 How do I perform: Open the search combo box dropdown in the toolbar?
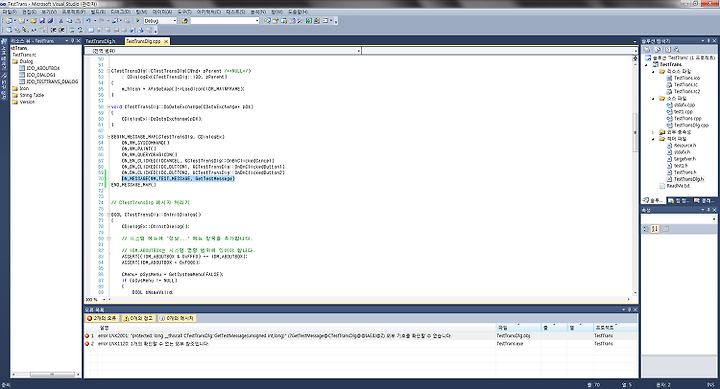[257, 21]
